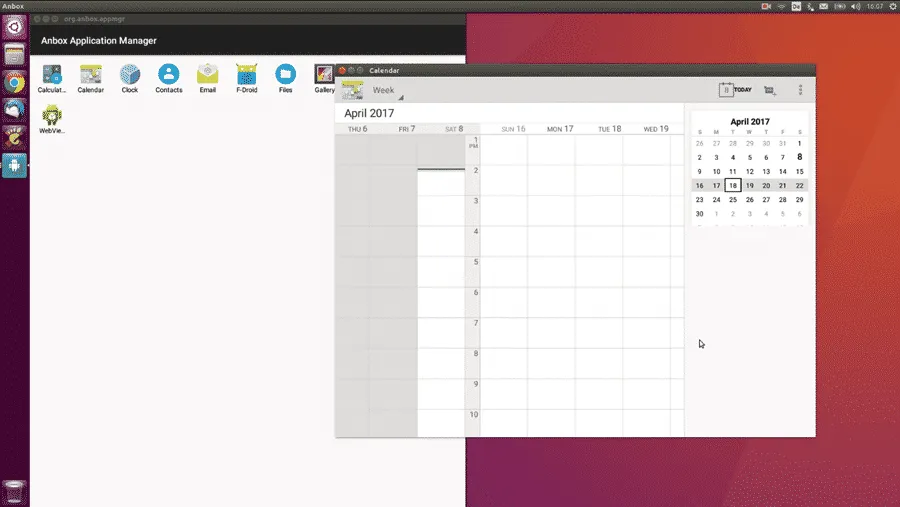This screenshot has height=507, width=900.
Task: Click the Anbox Application Manager title
Action: click(x=99, y=41)
